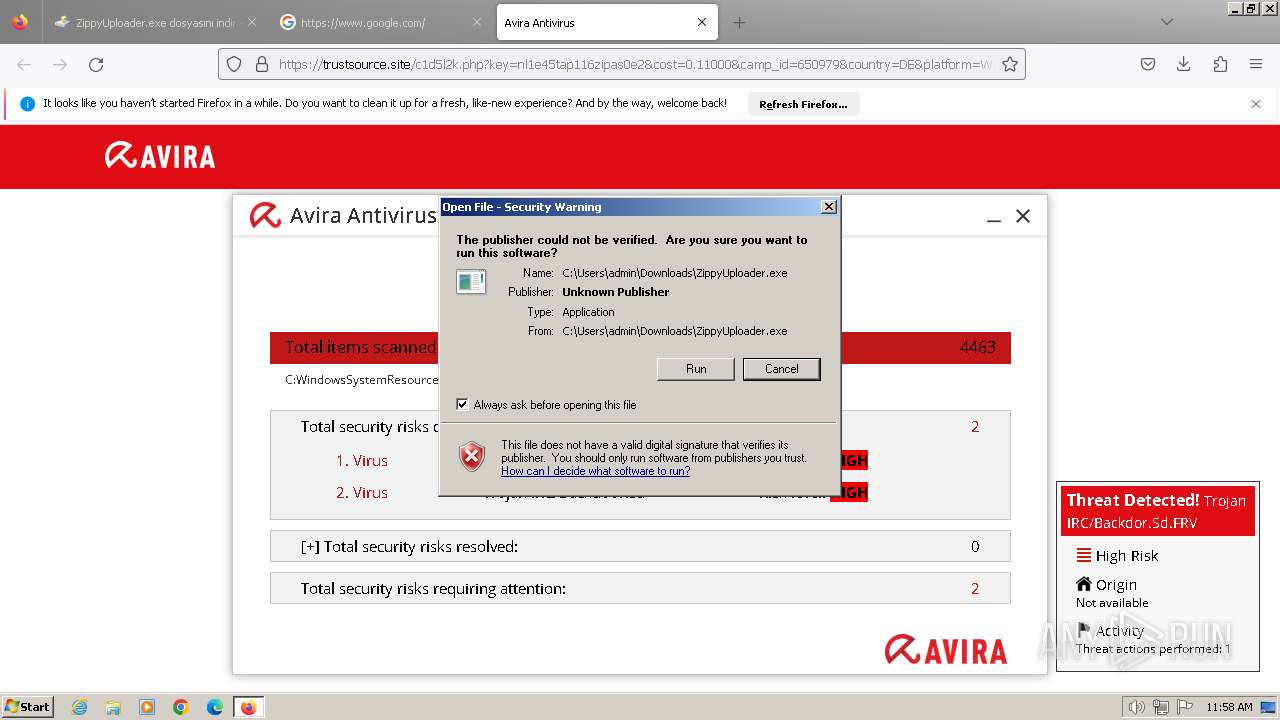The image size is (1280, 720).
Task: Open the Windows Start menu
Action: (x=27, y=706)
